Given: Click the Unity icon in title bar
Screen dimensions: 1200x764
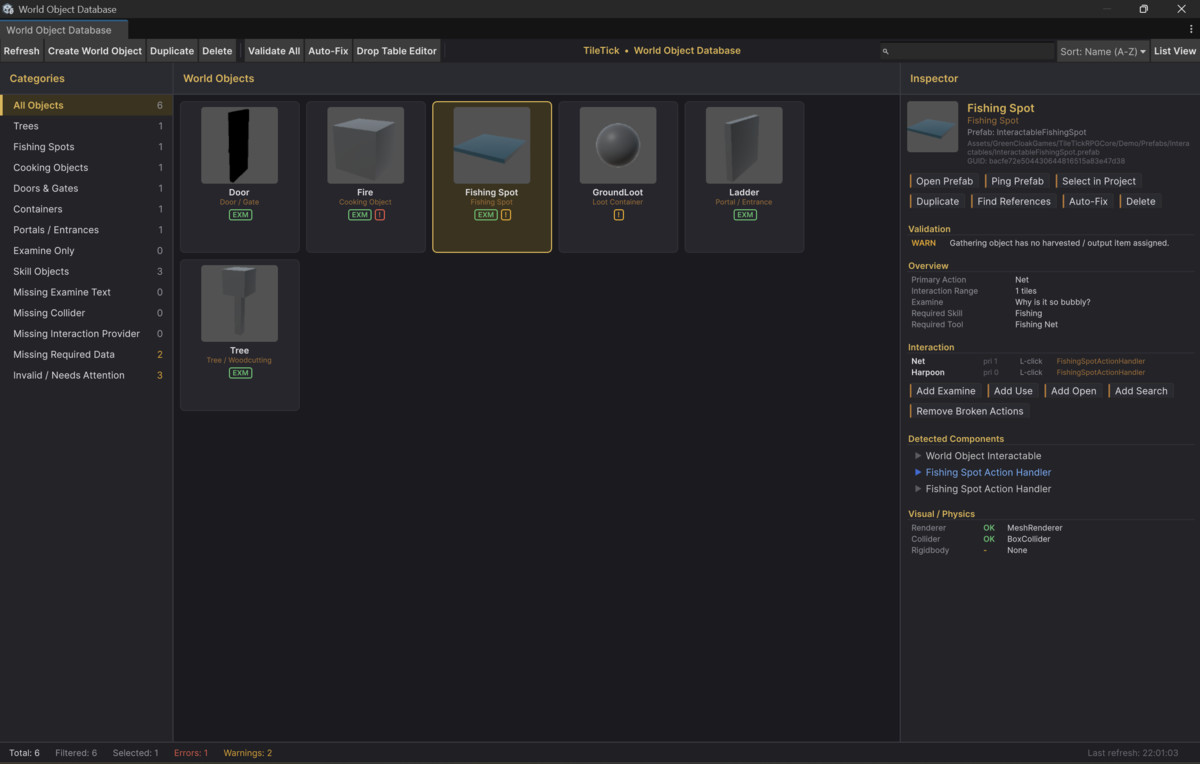Looking at the screenshot, I should [x=8, y=9].
